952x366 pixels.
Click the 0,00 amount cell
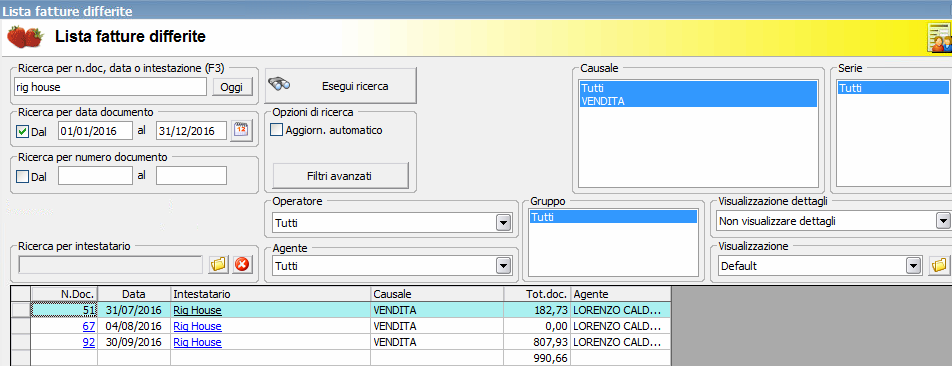(x=537, y=326)
